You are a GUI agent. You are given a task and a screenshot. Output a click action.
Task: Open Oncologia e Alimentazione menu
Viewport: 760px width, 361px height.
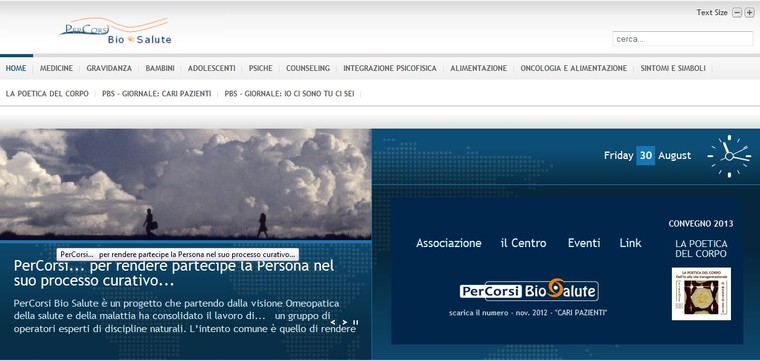point(573,68)
